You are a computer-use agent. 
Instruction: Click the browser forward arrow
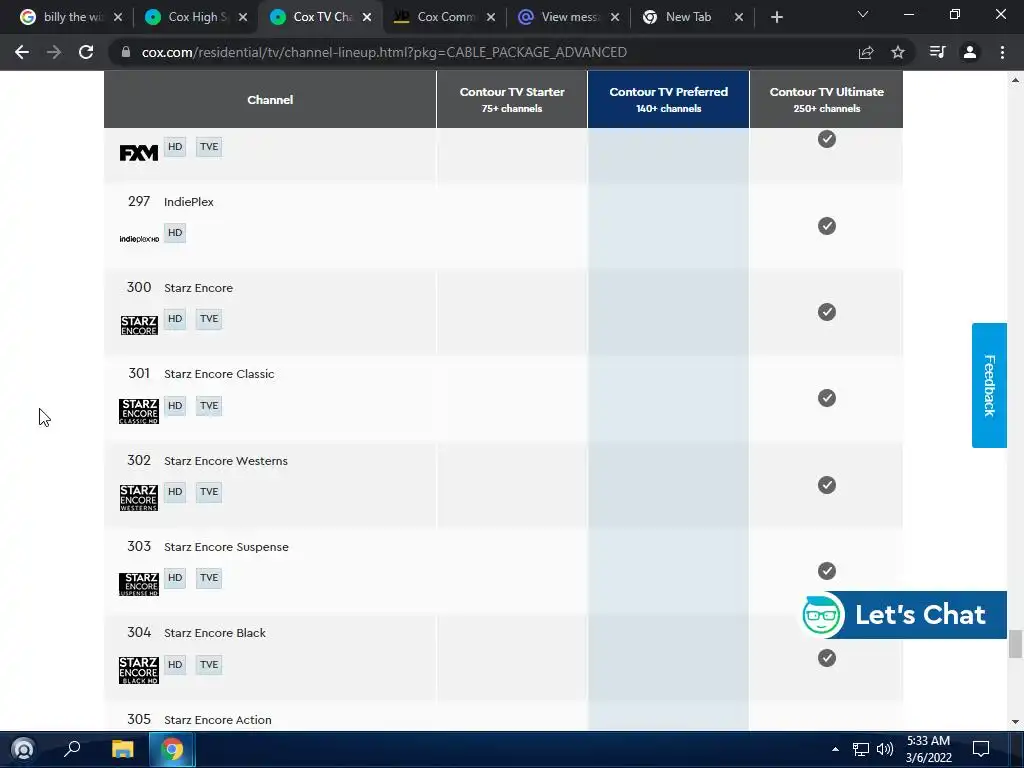54,52
